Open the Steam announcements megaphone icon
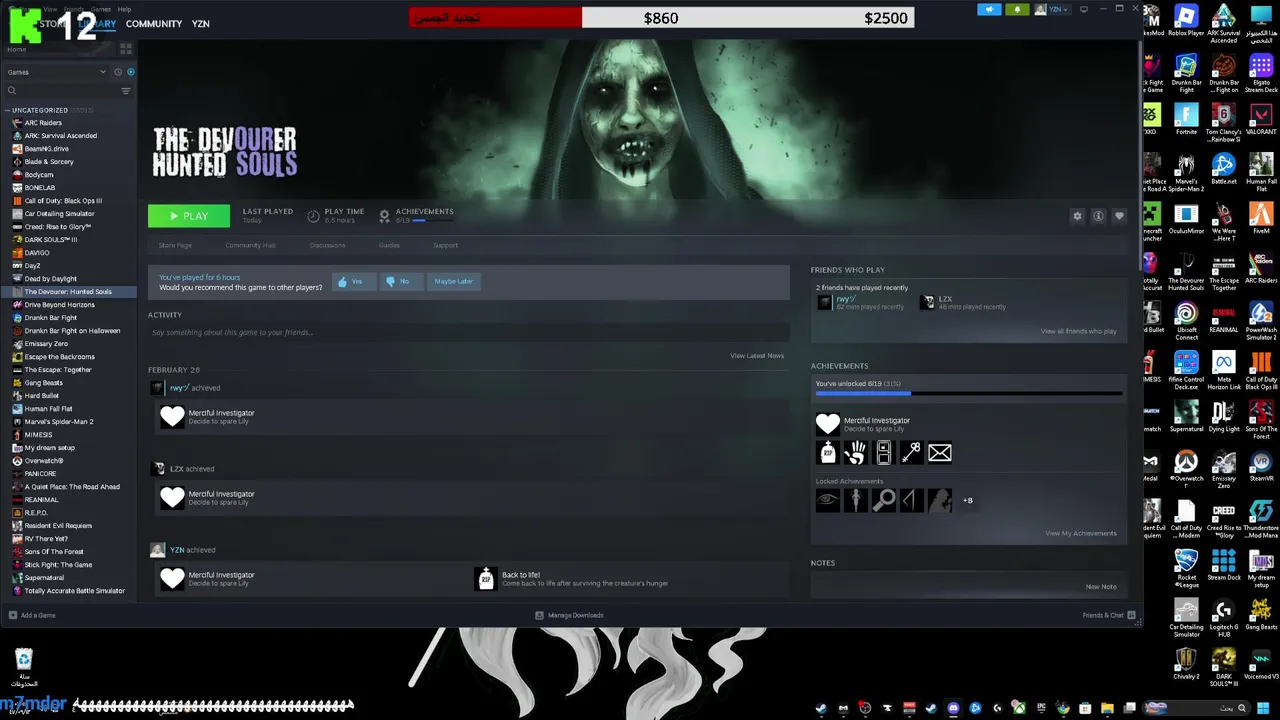 point(989,10)
